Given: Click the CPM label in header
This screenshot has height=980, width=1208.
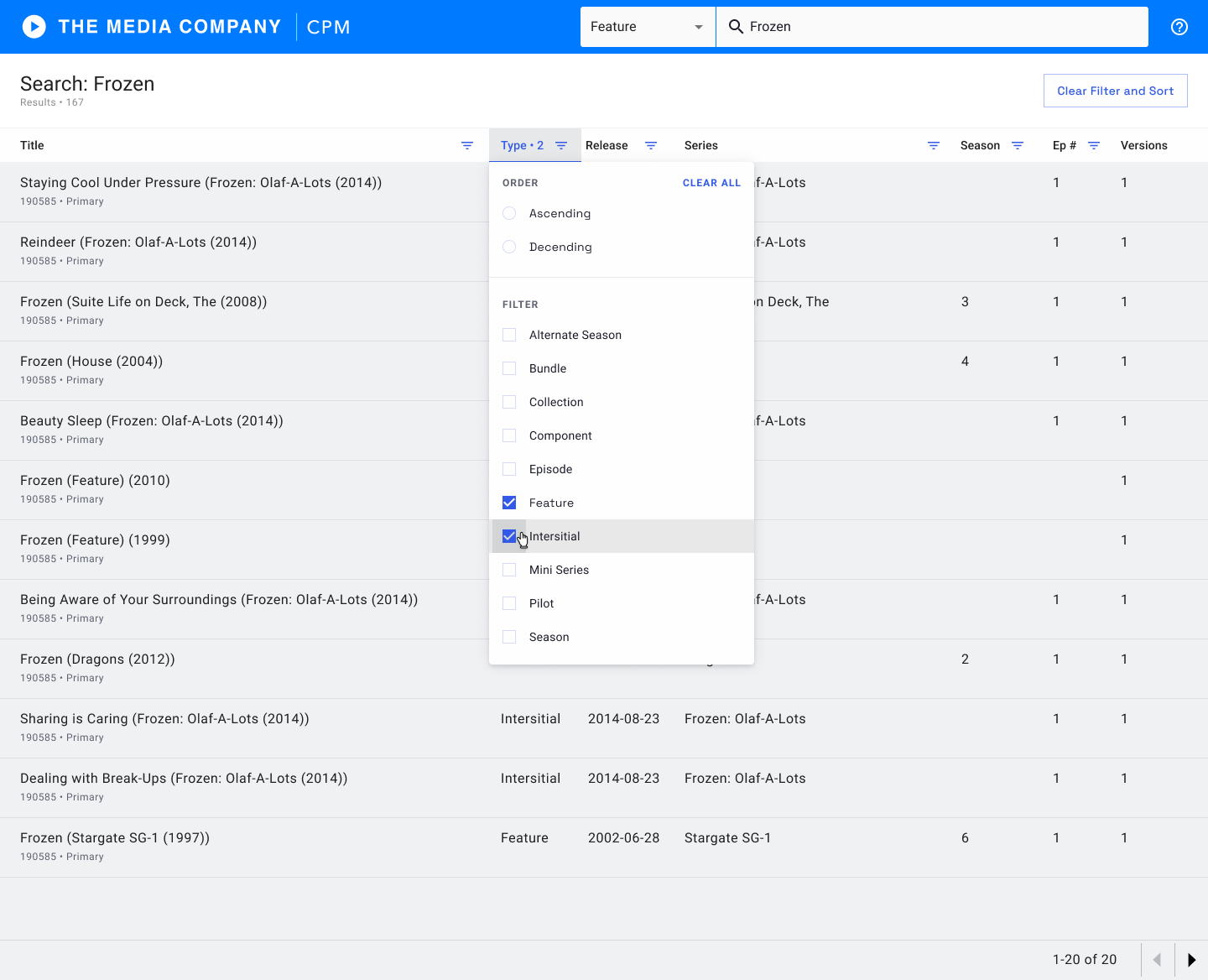Looking at the screenshot, I should 328,27.
